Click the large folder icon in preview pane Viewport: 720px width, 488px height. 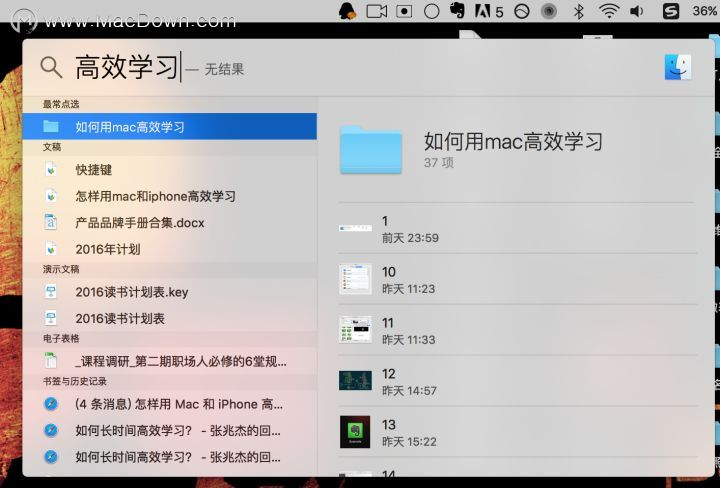click(371, 150)
